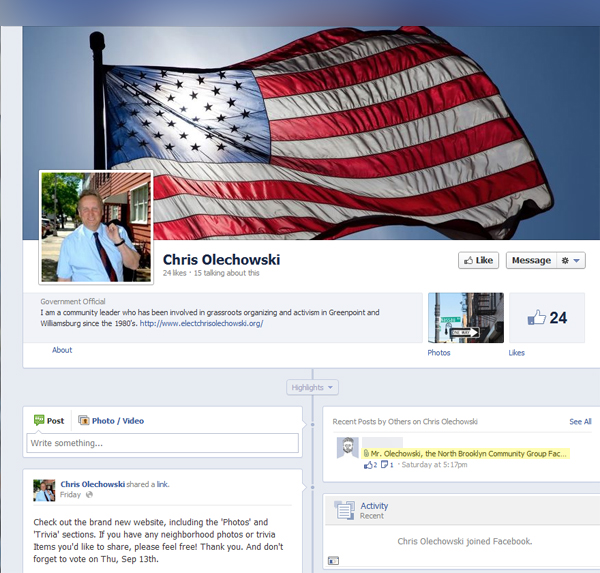Click the globe privacy icon next to Friday
Viewport: 600px width, 573px height.
[89, 494]
